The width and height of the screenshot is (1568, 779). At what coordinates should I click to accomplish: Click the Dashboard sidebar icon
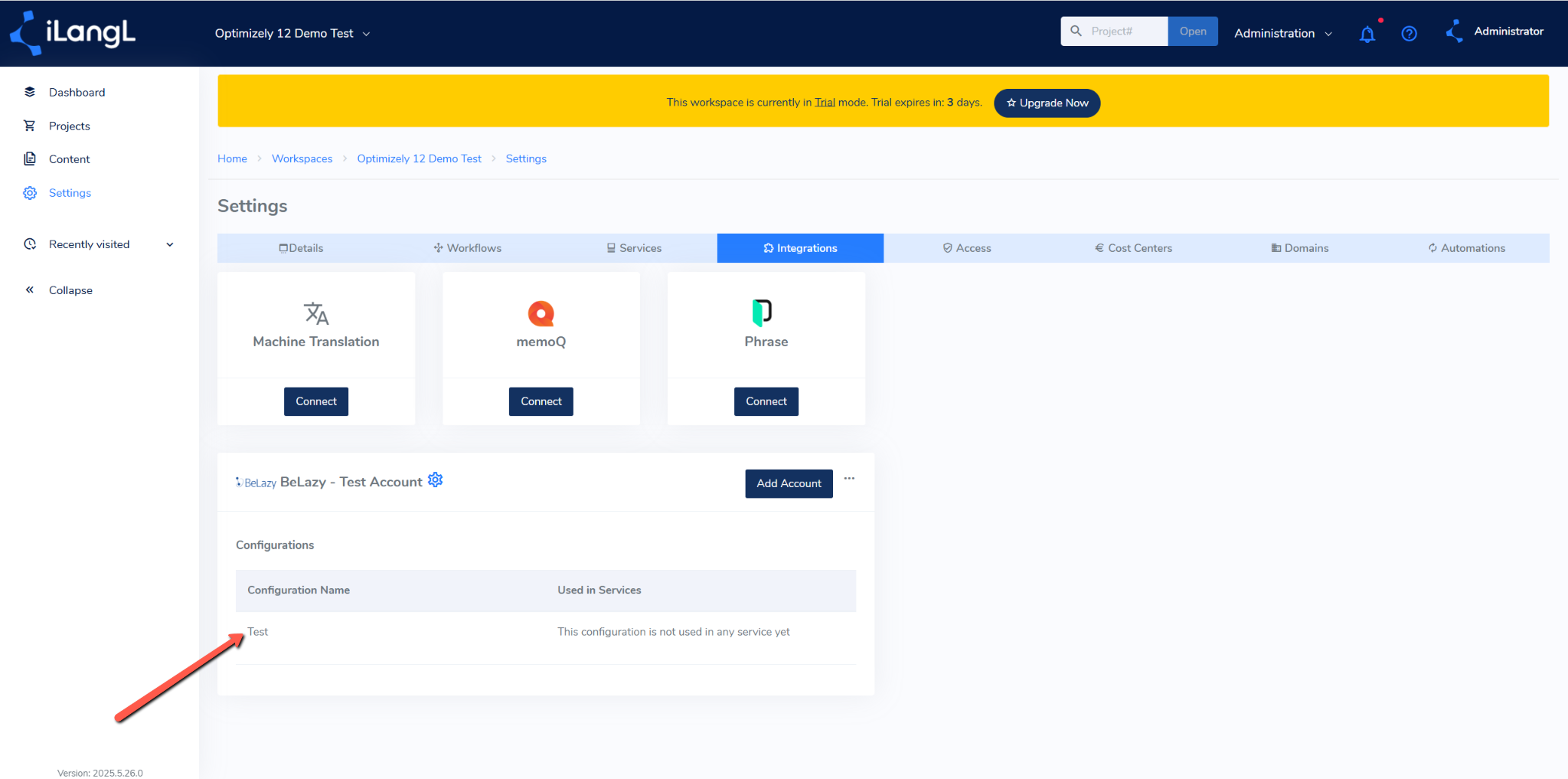click(30, 92)
